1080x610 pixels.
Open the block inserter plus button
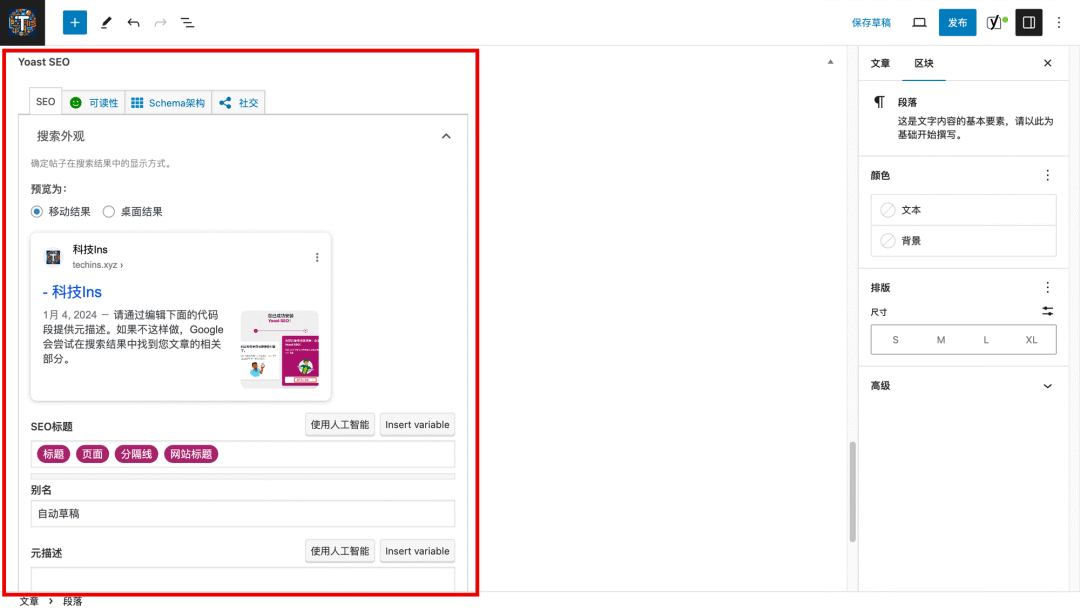74,23
